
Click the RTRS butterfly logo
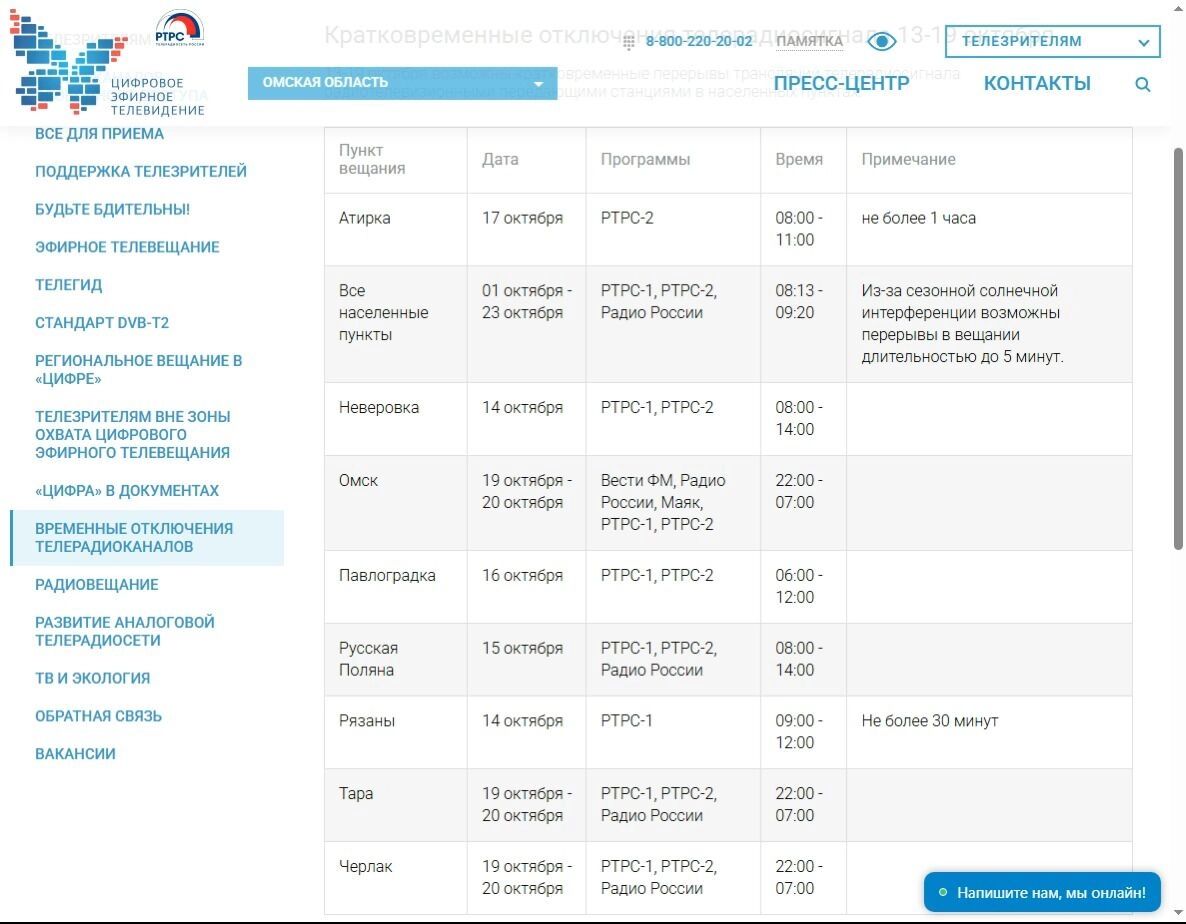[x=60, y=63]
